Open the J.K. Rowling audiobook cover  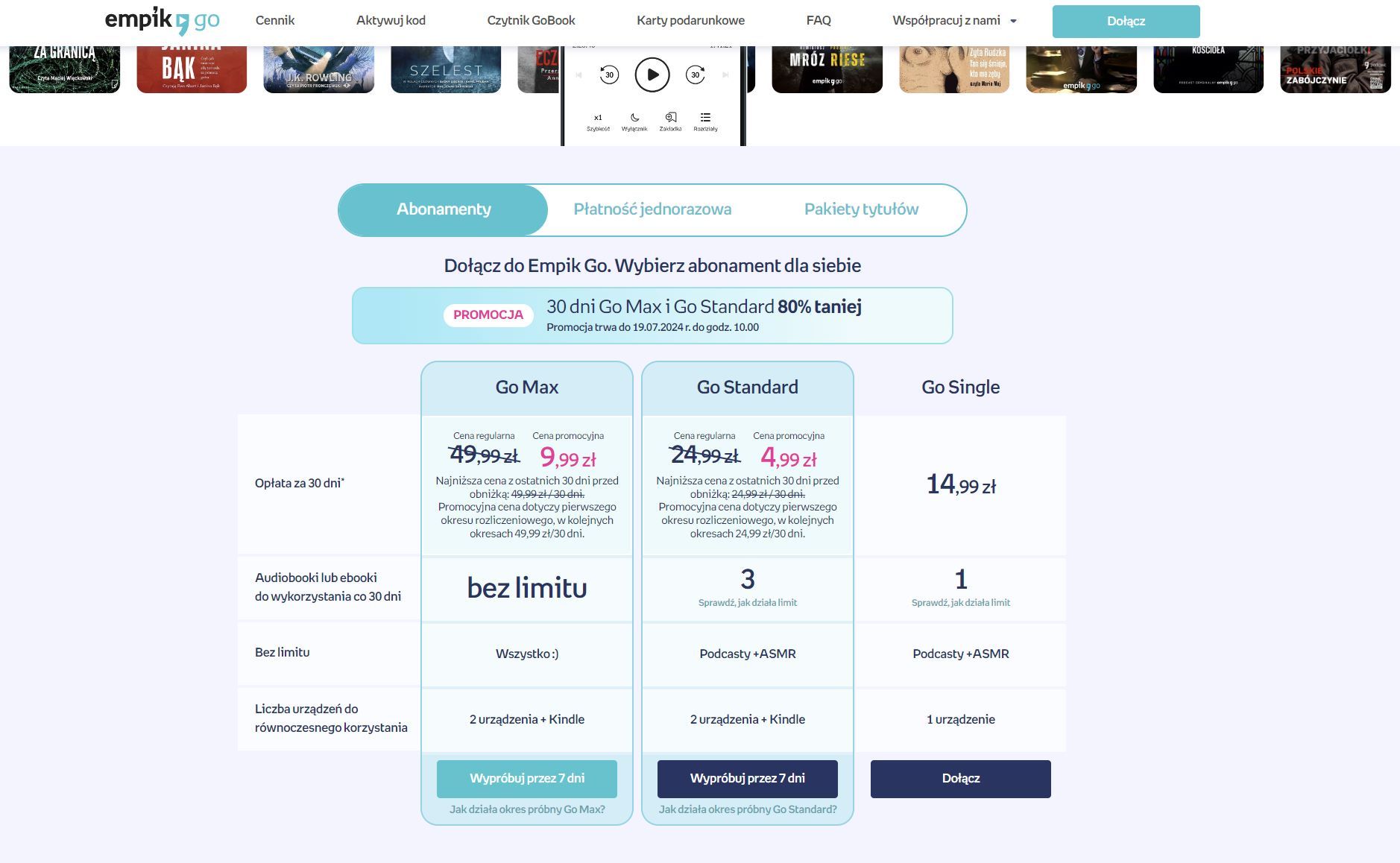[x=319, y=69]
